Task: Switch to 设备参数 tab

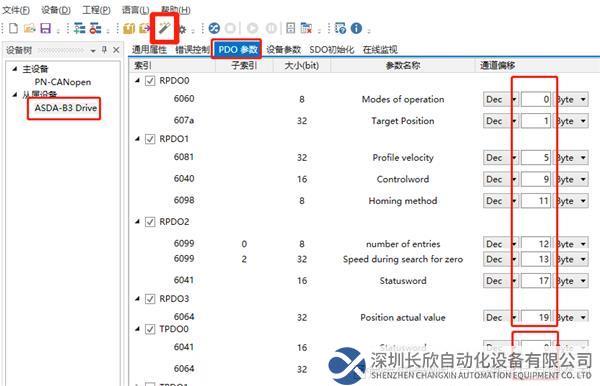Action: pos(284,49)
